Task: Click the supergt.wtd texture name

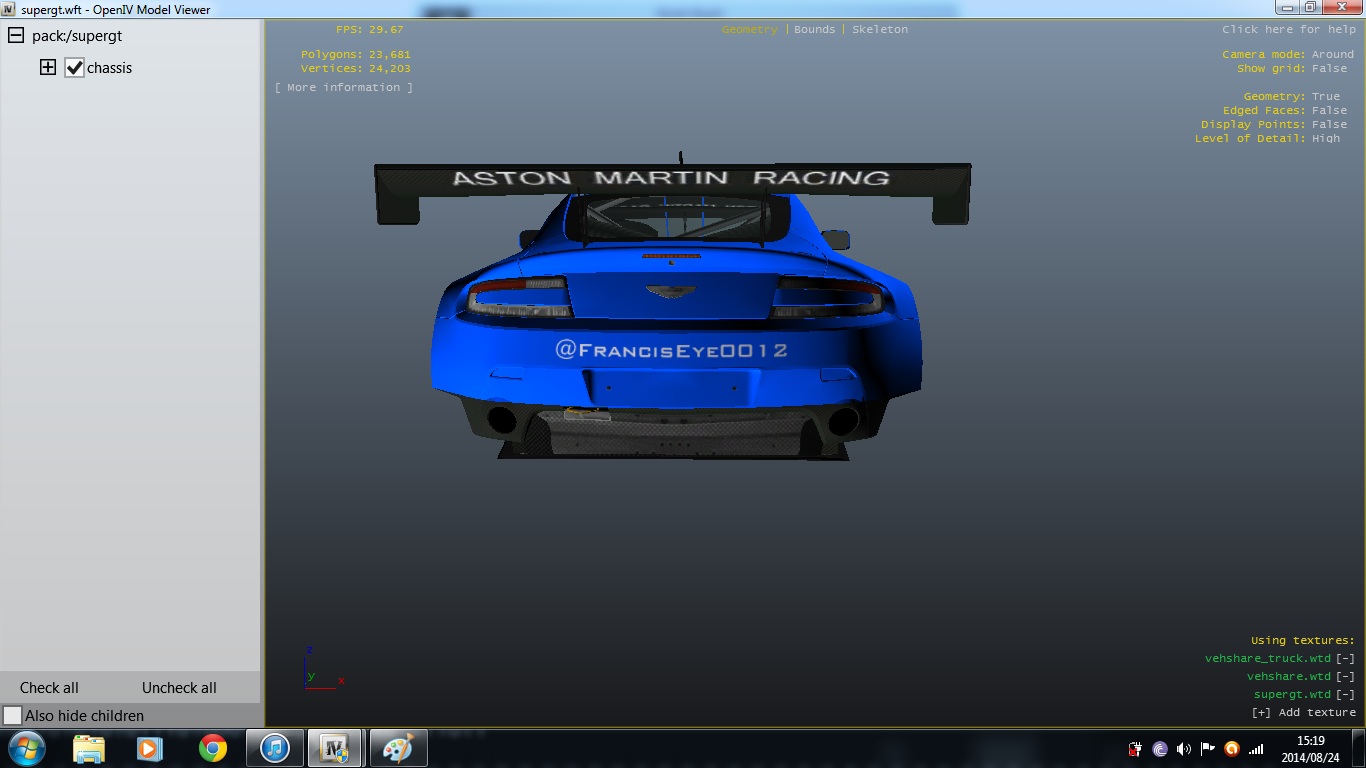Action: [x=1293, y=695]
